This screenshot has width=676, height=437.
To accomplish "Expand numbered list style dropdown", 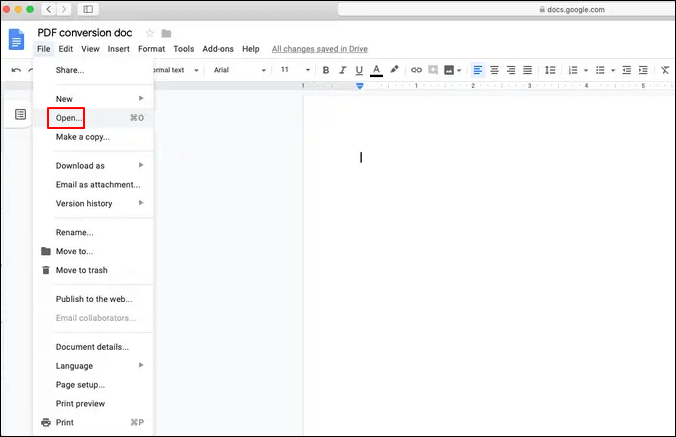I will 585,70.
